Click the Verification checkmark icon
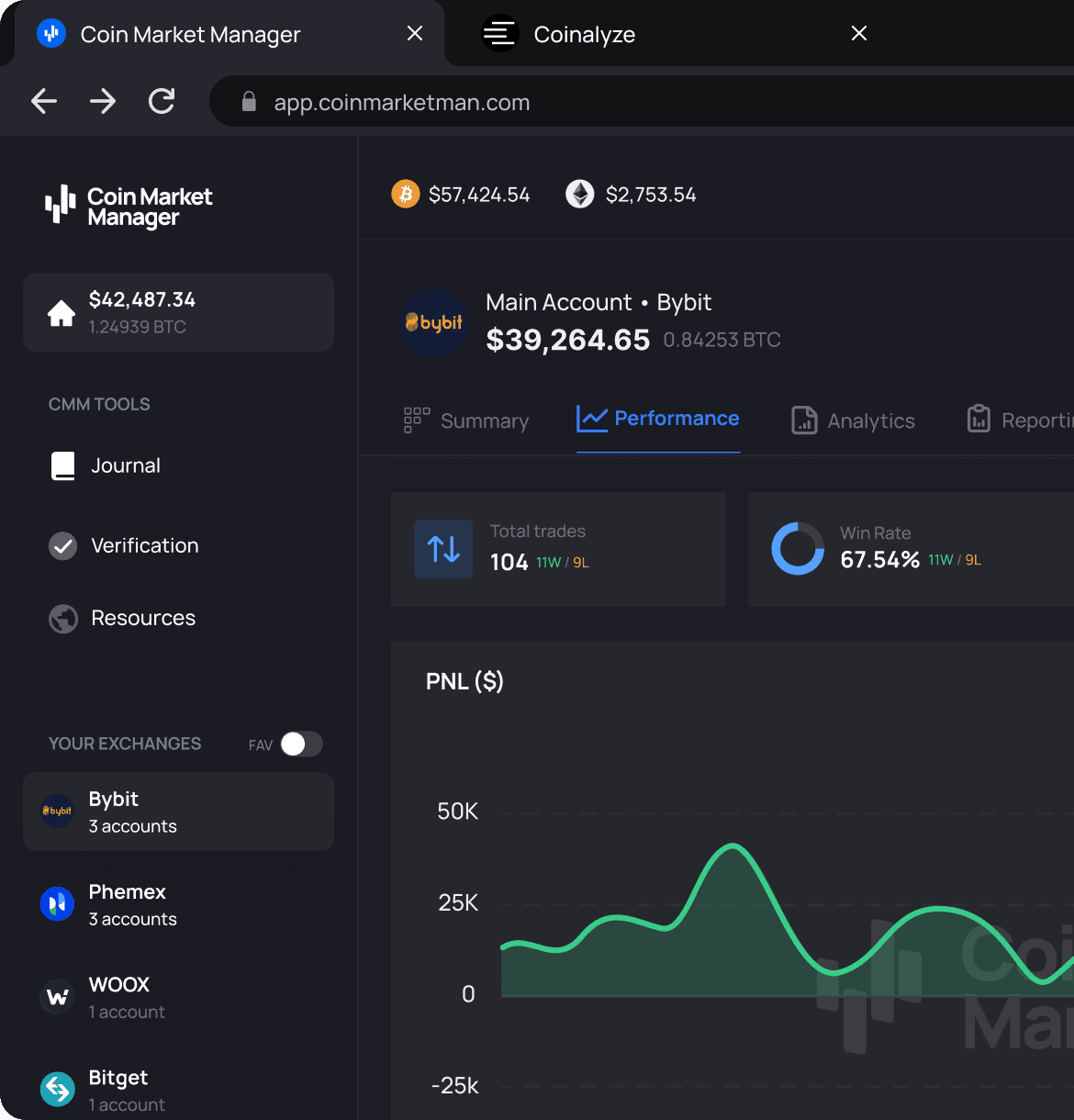The height and width of the screenshot is (1120, 1074). click(x=62, y=546)
